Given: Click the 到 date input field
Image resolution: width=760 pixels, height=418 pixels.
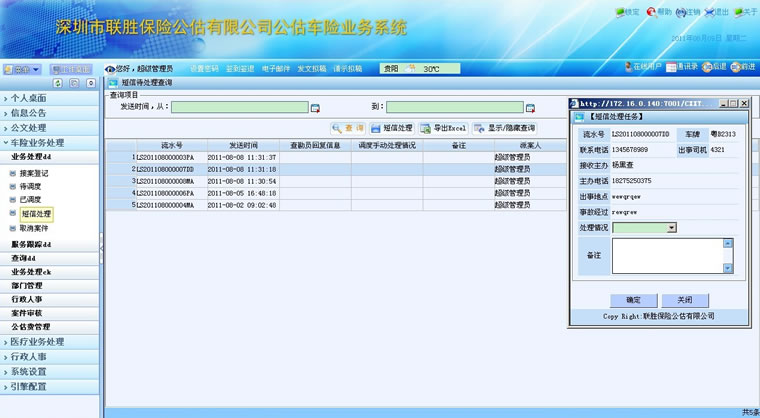Looking at the screenshot, I should 455,107.
